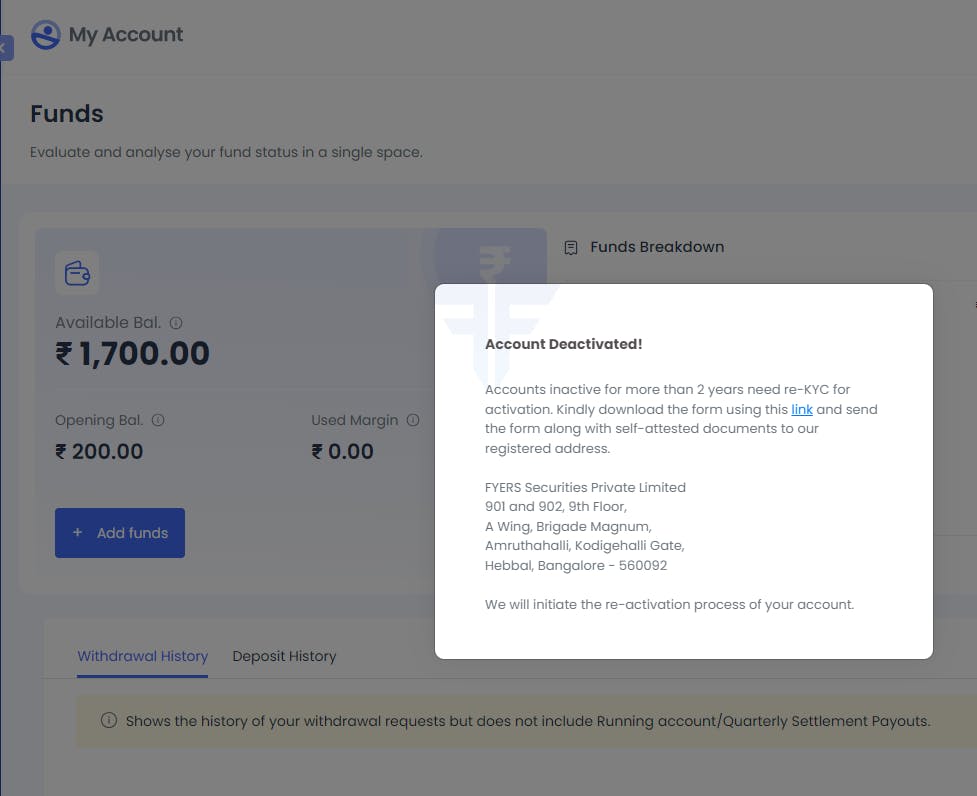This screenshot has width=977, height=796.
Task: Collapse the sidebar using left-edge chevron
Action: 5,48
